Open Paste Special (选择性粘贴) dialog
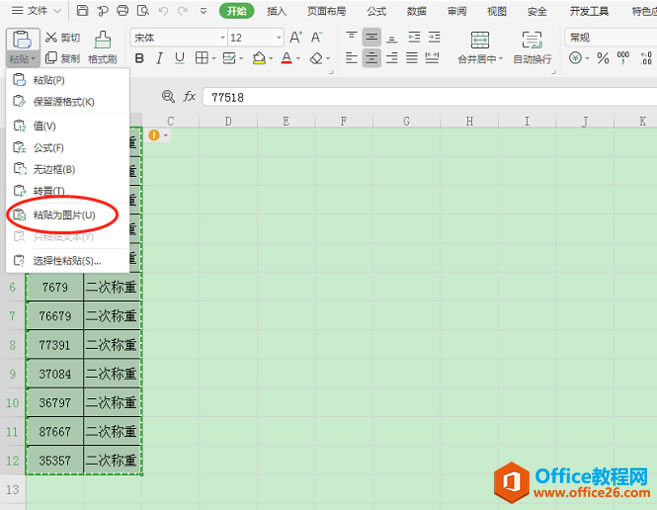 point(68,261)
